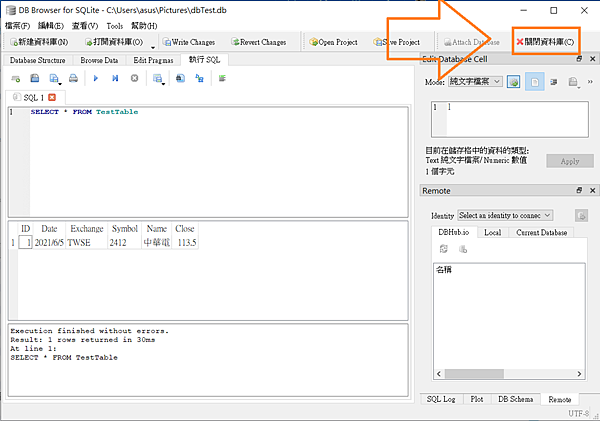Select the Current Database tab
The width and height of the screenshot is (600, 421).
[x=541, y=232]
